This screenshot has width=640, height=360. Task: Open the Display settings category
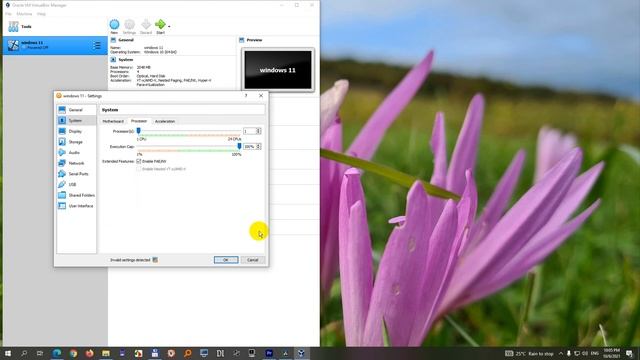(76, 131)
